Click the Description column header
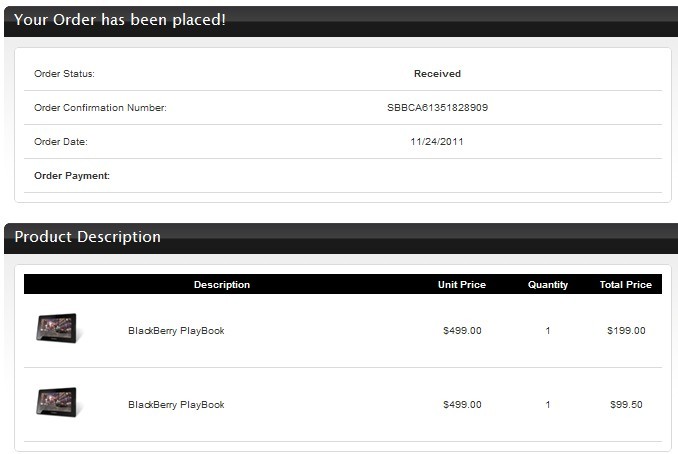The height and width of the screenshot is (454, 678). click(x=222, y=285)
